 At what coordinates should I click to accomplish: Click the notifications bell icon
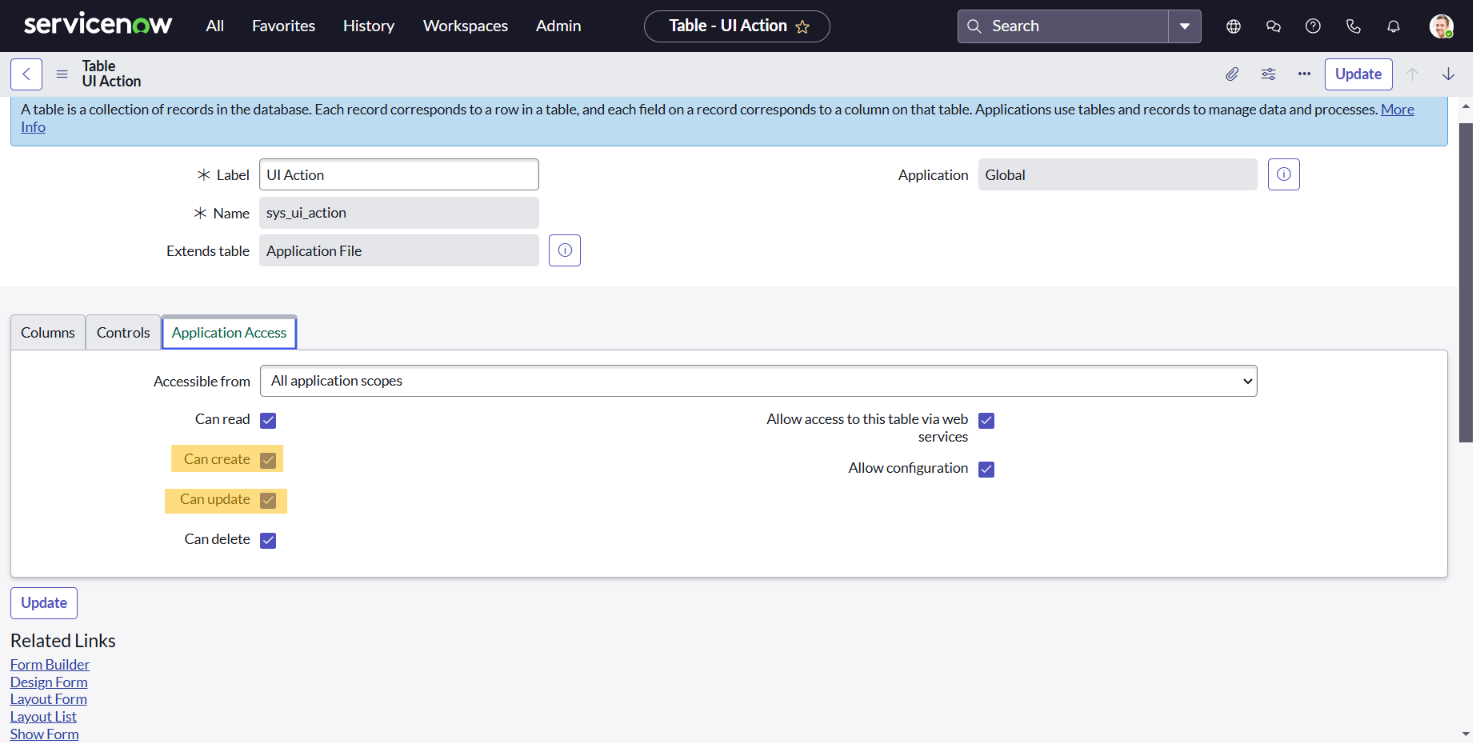tap(1393, 26)
